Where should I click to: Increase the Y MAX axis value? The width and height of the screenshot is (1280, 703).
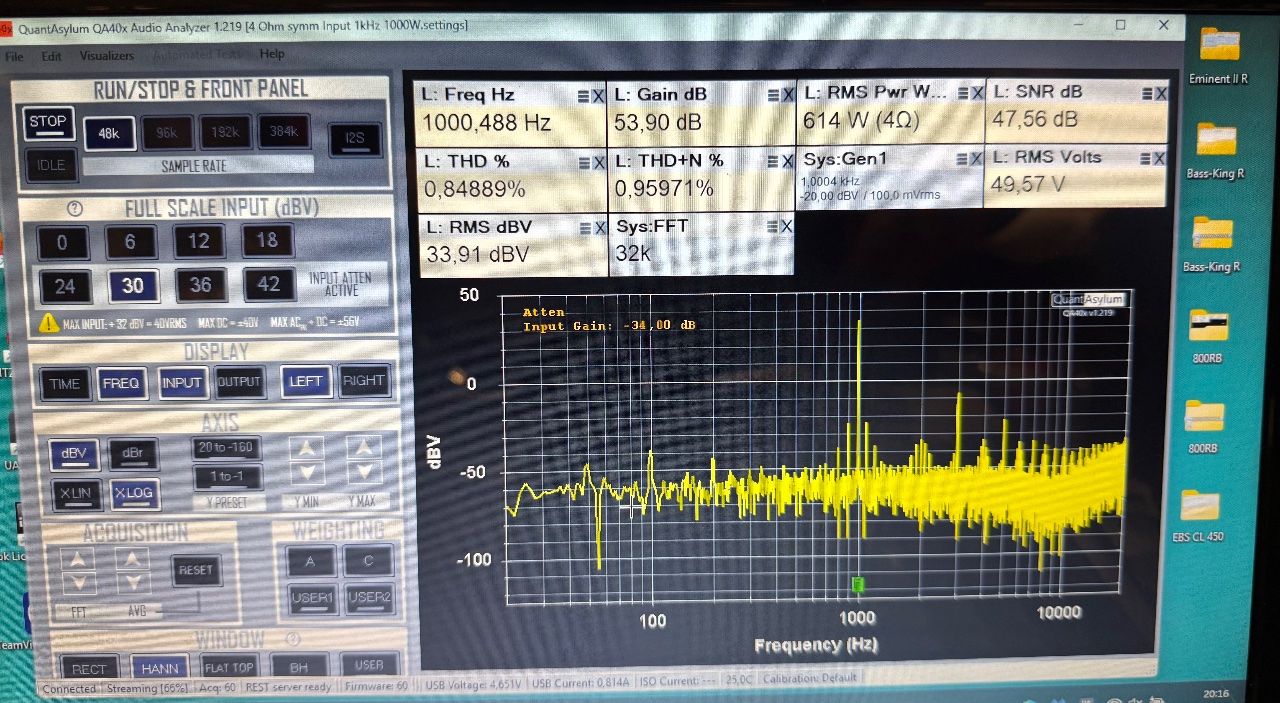(x=364, y=448)
